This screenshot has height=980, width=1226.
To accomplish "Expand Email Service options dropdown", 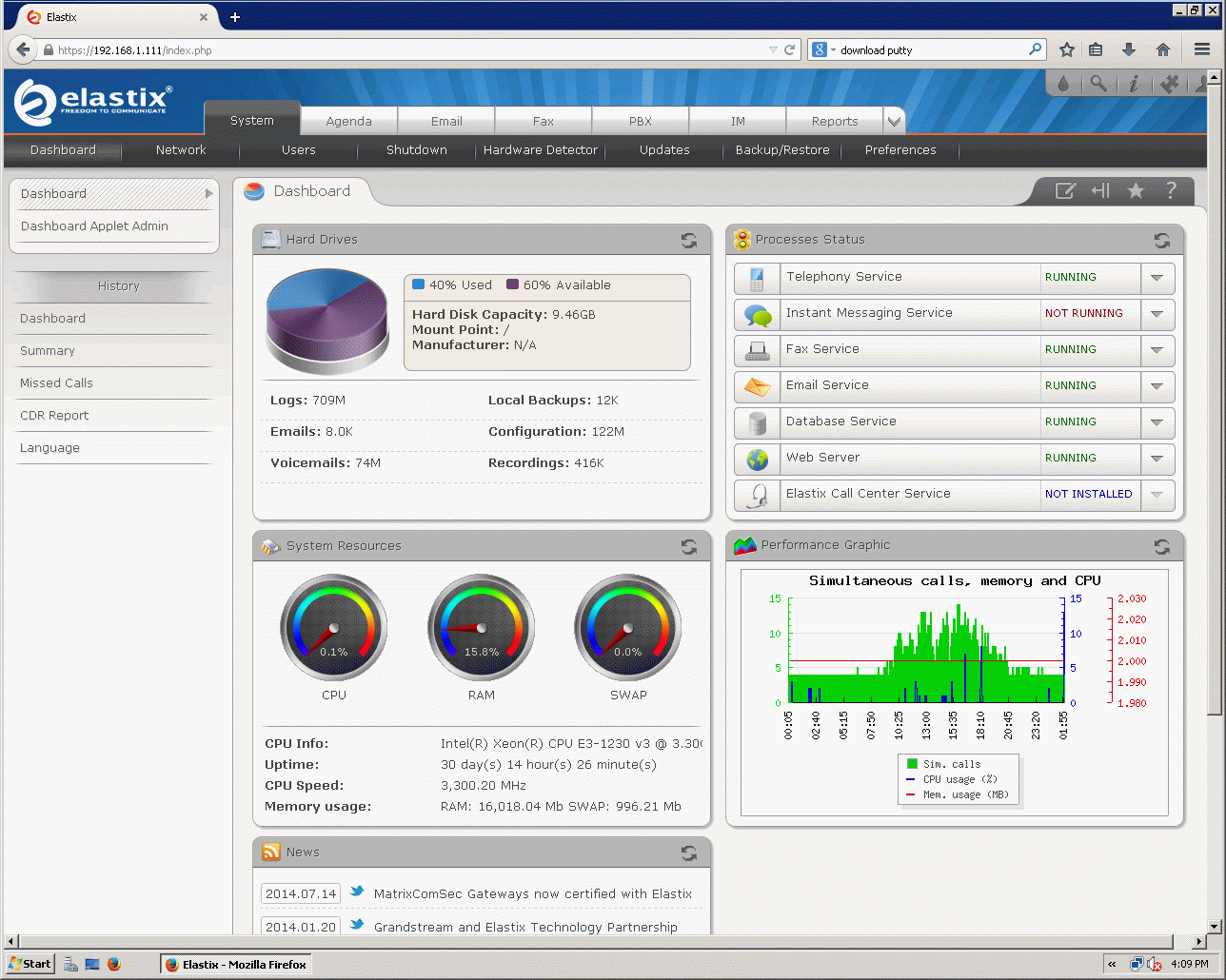I will tap(1157, 386).
